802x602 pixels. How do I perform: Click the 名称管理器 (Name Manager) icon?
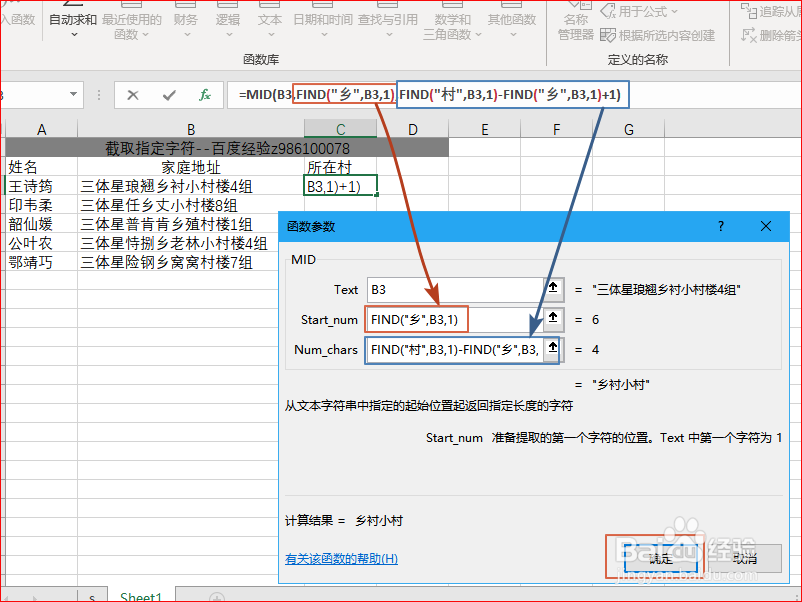tap(576, 22)
